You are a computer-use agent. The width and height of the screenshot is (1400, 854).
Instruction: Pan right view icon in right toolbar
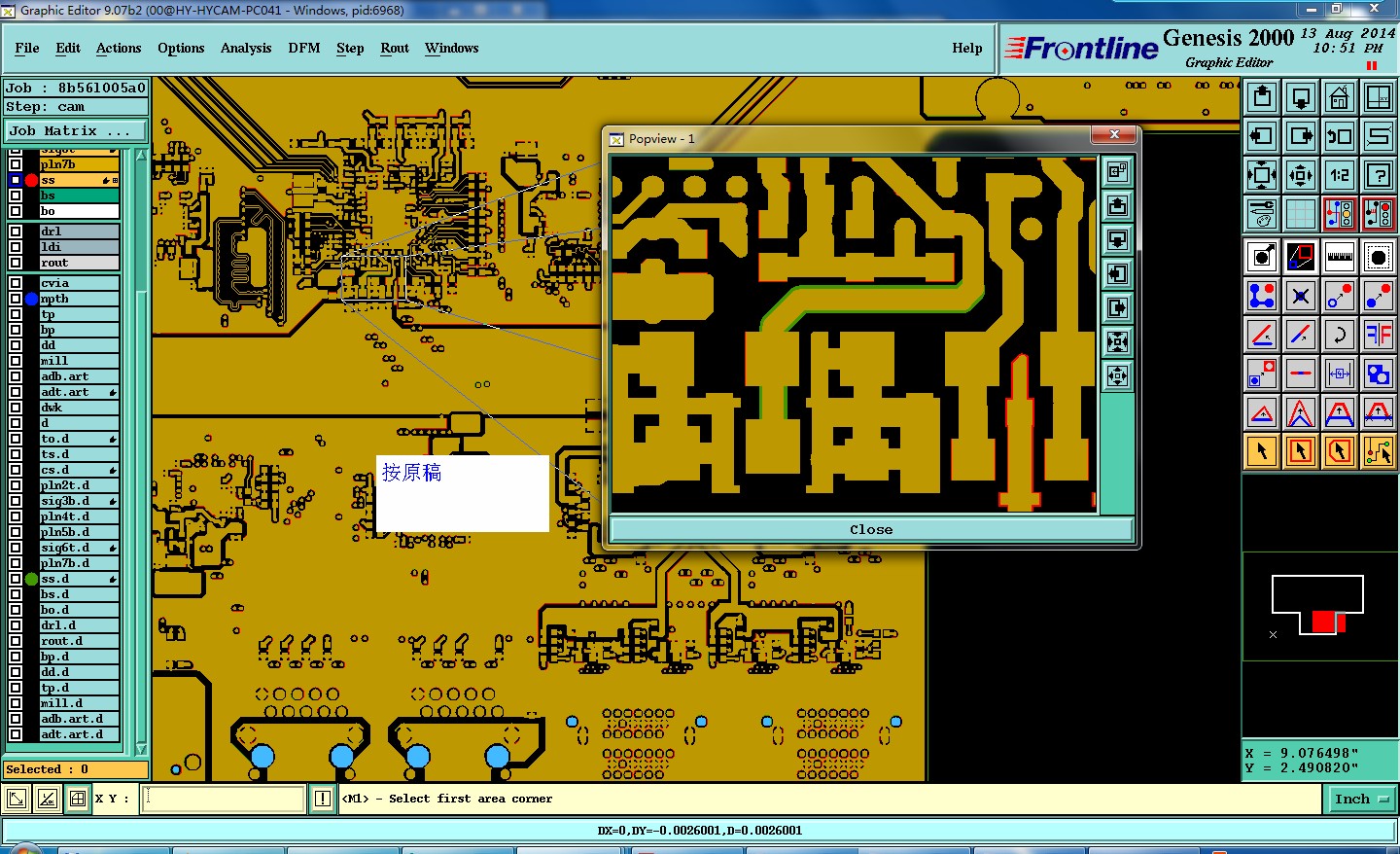(x=1301, y=136)
